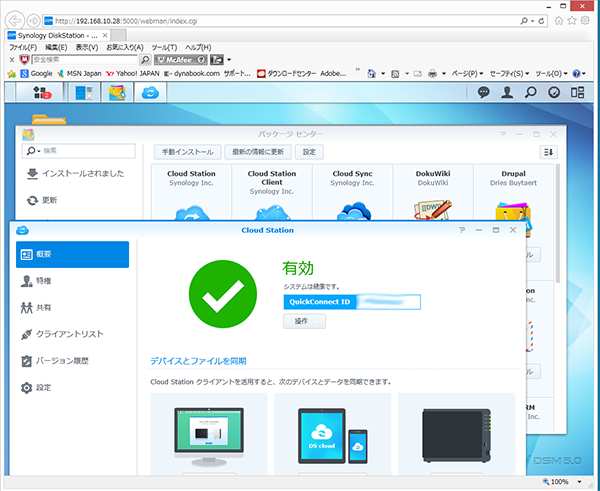Expand the McAfee toolbar options arrow

tap(229, 60)
